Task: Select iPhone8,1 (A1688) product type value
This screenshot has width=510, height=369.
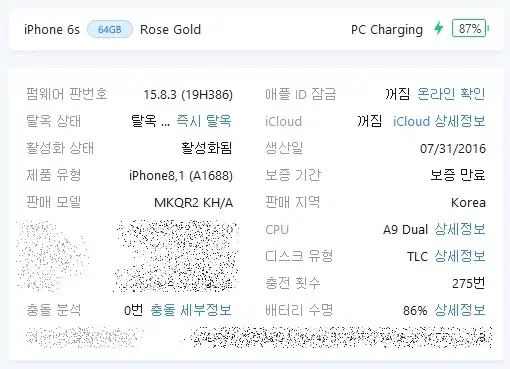Action: point(181,176)
